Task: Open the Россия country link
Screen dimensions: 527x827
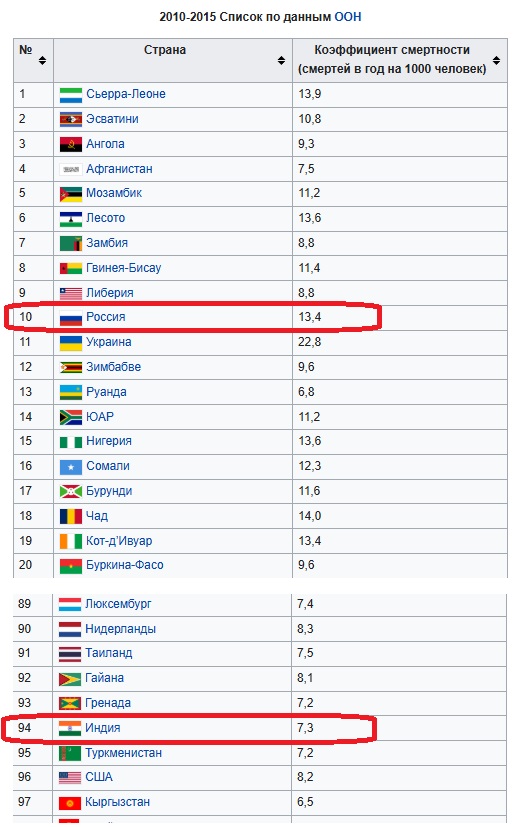Action: coord(106,317)
